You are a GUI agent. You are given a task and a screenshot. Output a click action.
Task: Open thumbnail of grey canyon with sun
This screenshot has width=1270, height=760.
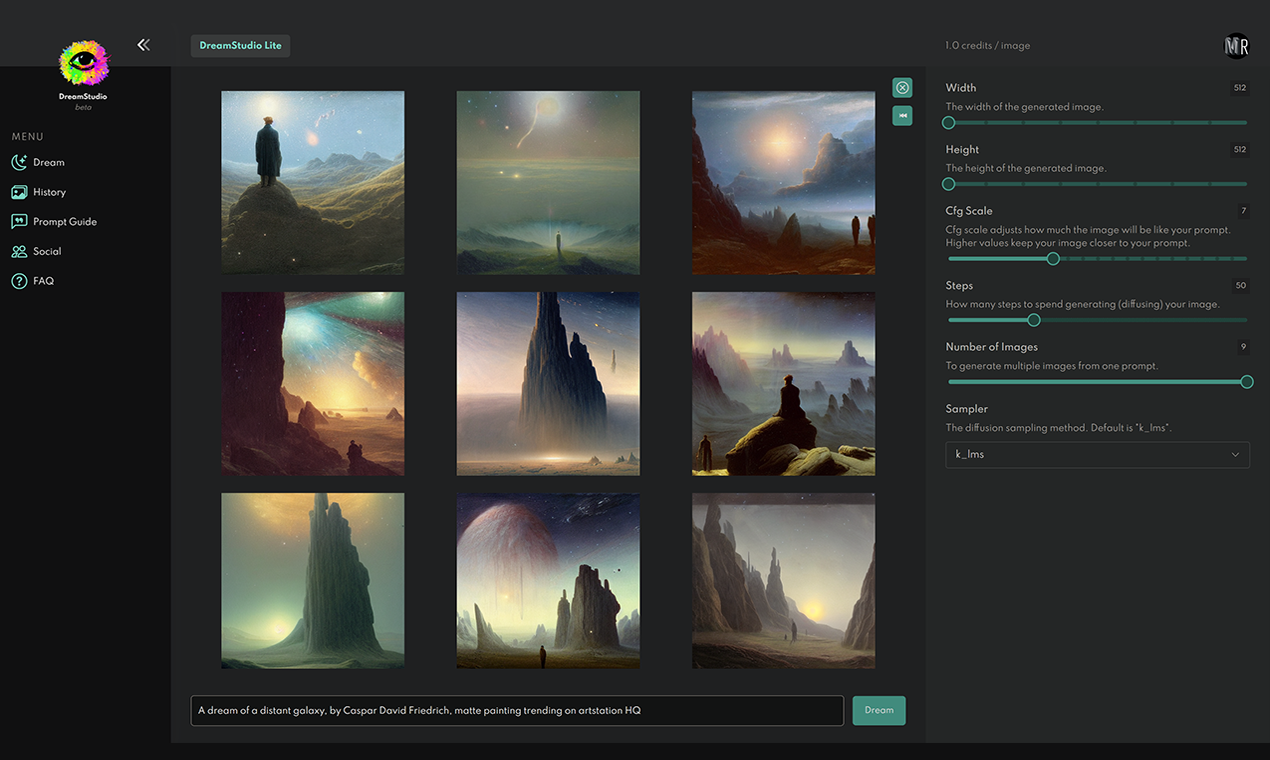[x=784, y=581]
